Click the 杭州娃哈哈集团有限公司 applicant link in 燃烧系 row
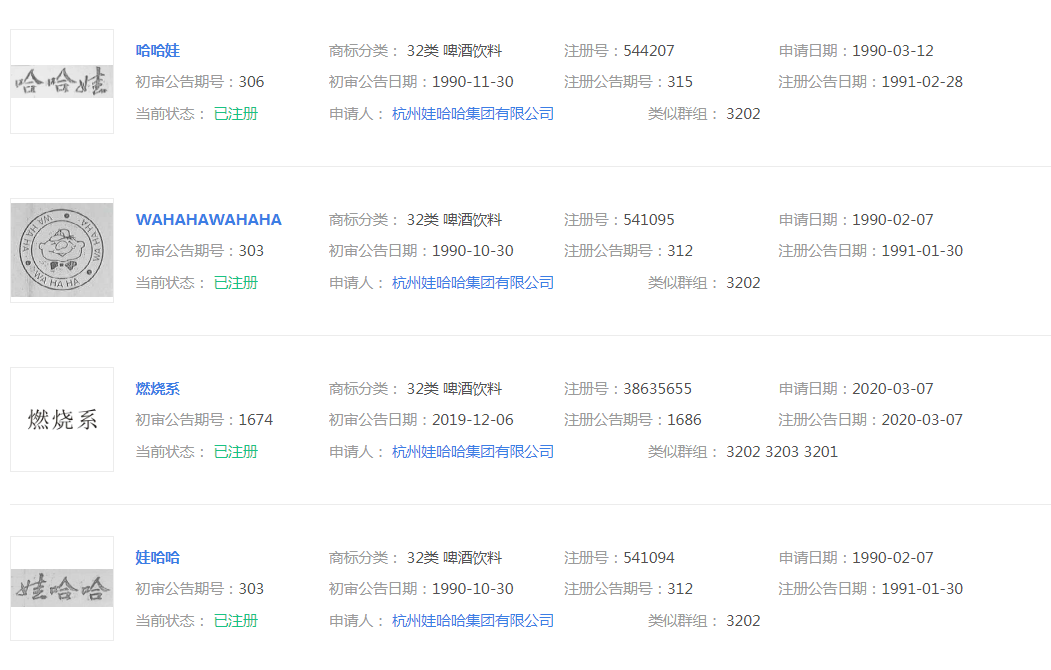 pos(473,452)
